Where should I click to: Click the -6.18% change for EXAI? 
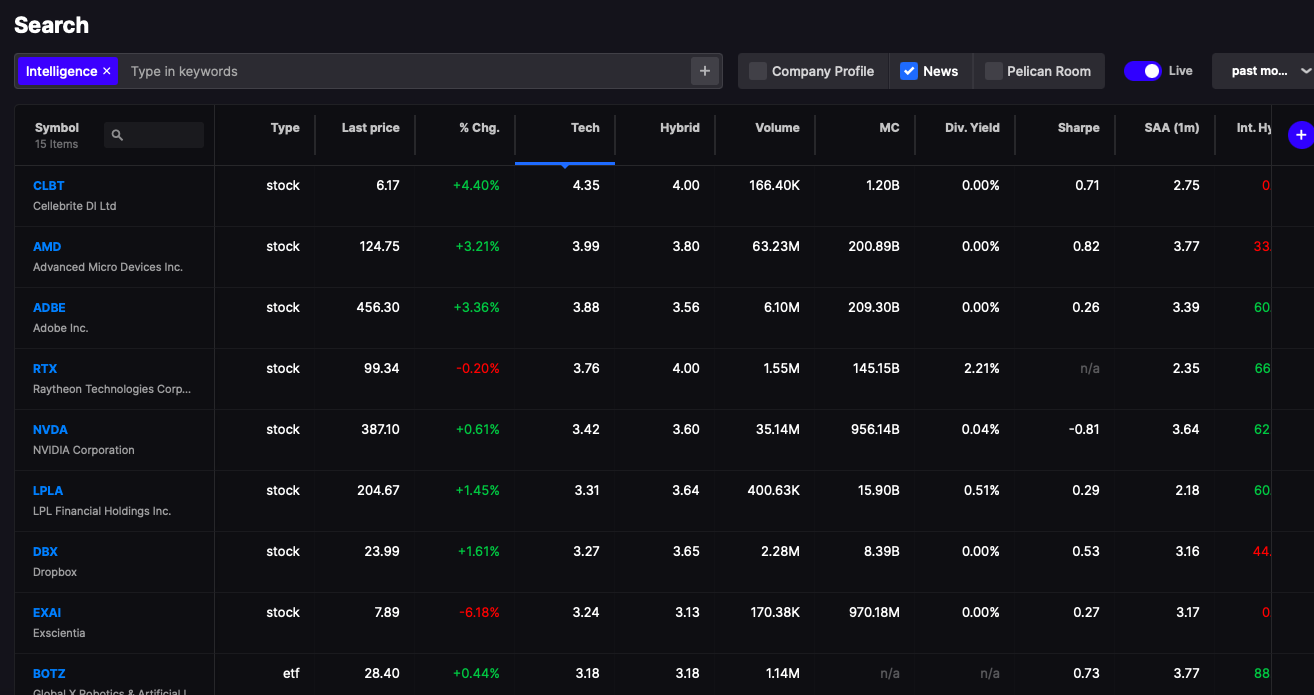coord(478,613)
